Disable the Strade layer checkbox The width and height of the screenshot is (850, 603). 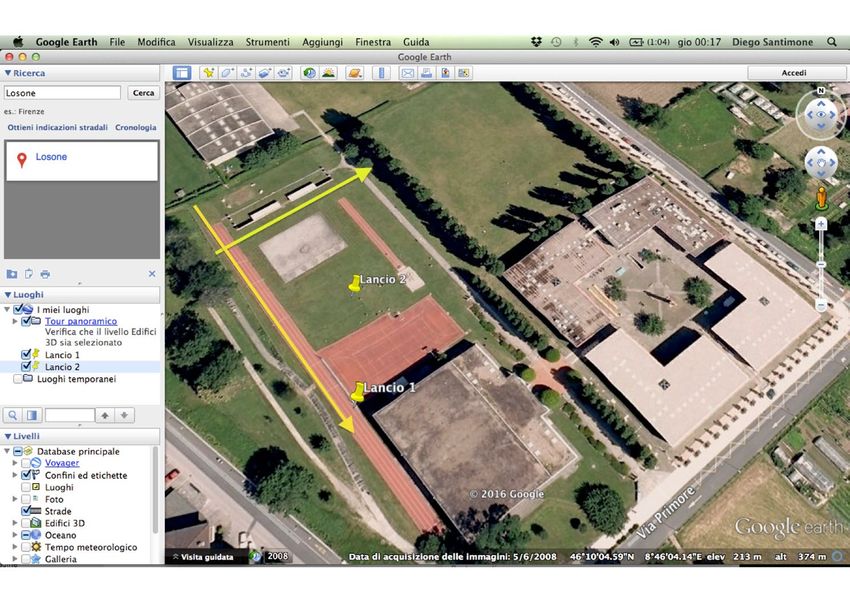pos(27,511)
